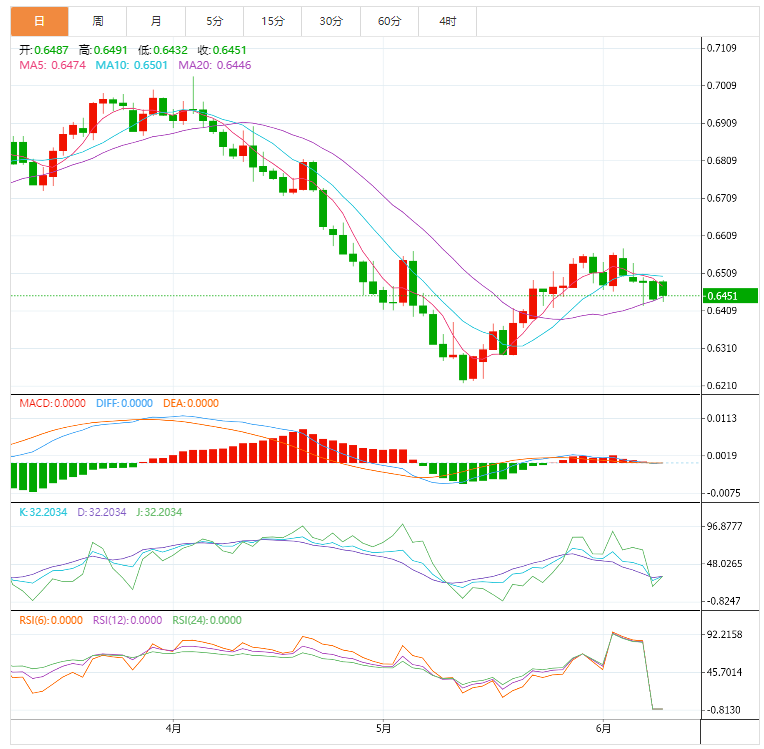The image size is (764, 749).
Task: Open the 15分 timeframe tab
Action: [272, 21]
